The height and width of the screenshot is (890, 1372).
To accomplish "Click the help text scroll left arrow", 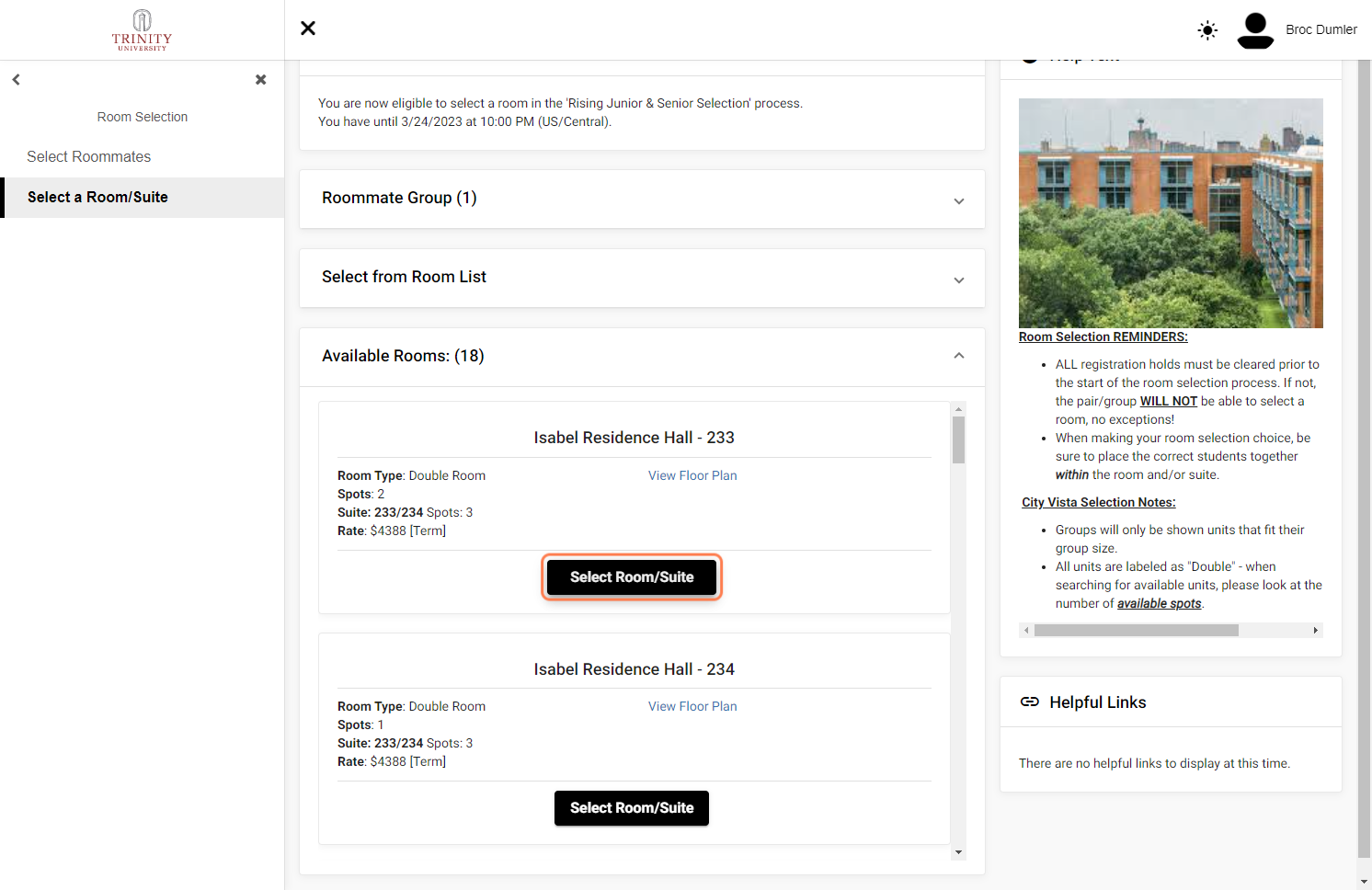I will pos(1026,631).
